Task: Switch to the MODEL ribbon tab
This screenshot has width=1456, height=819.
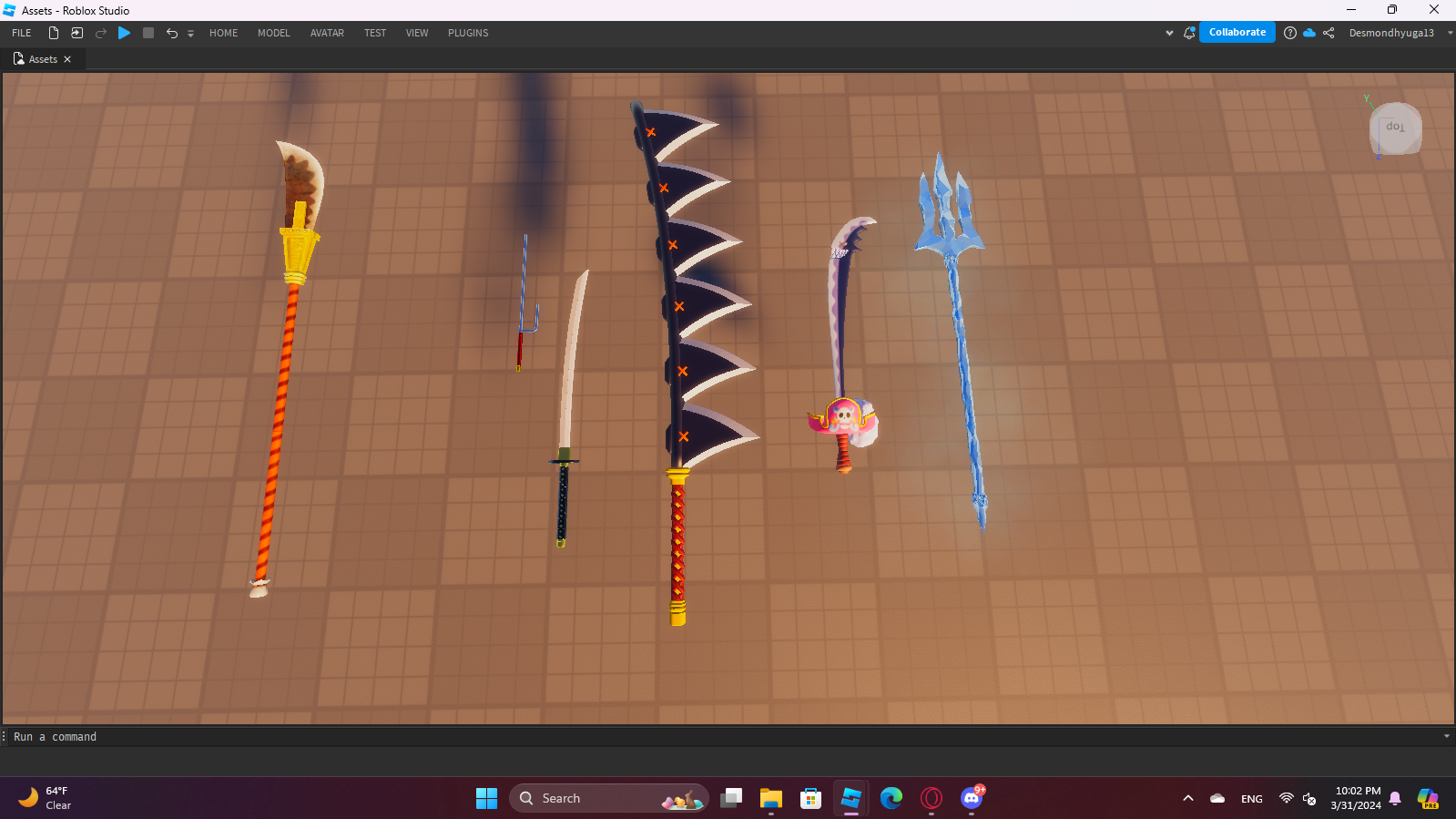Action: click(274, 33)
